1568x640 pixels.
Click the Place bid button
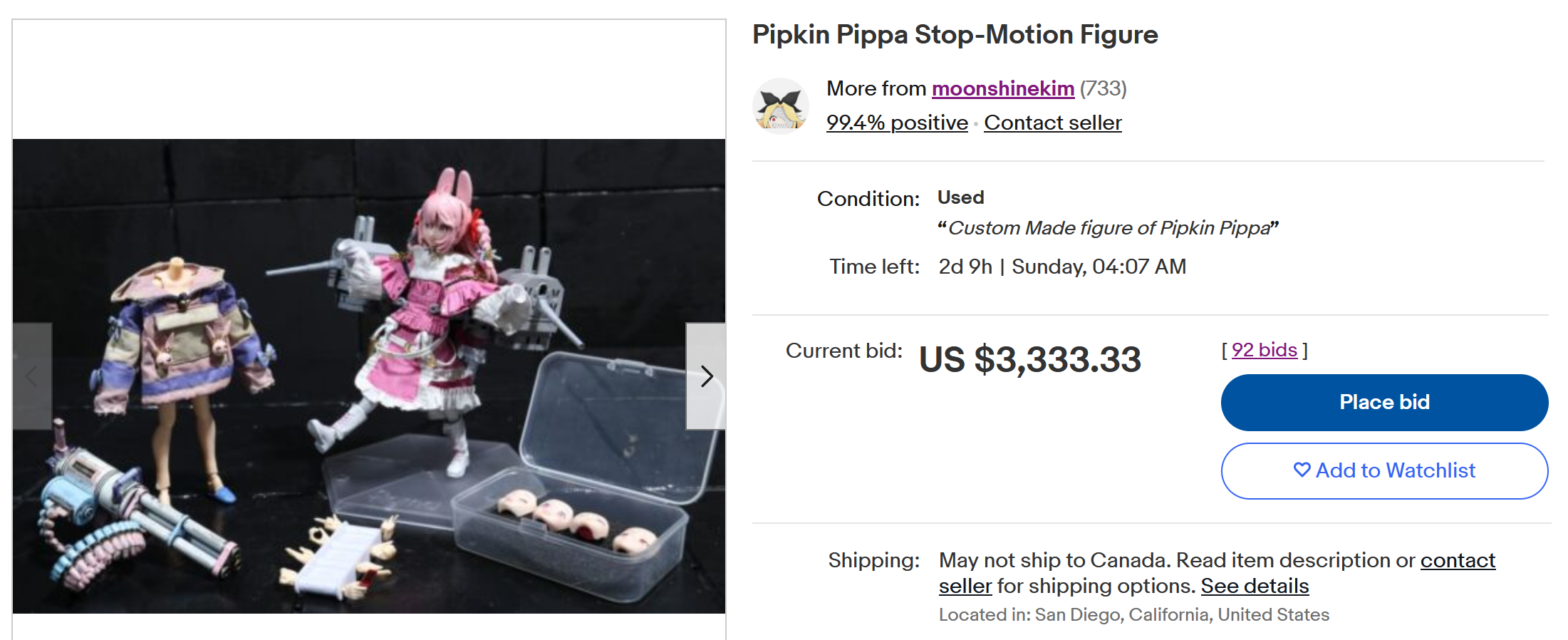1384,402
